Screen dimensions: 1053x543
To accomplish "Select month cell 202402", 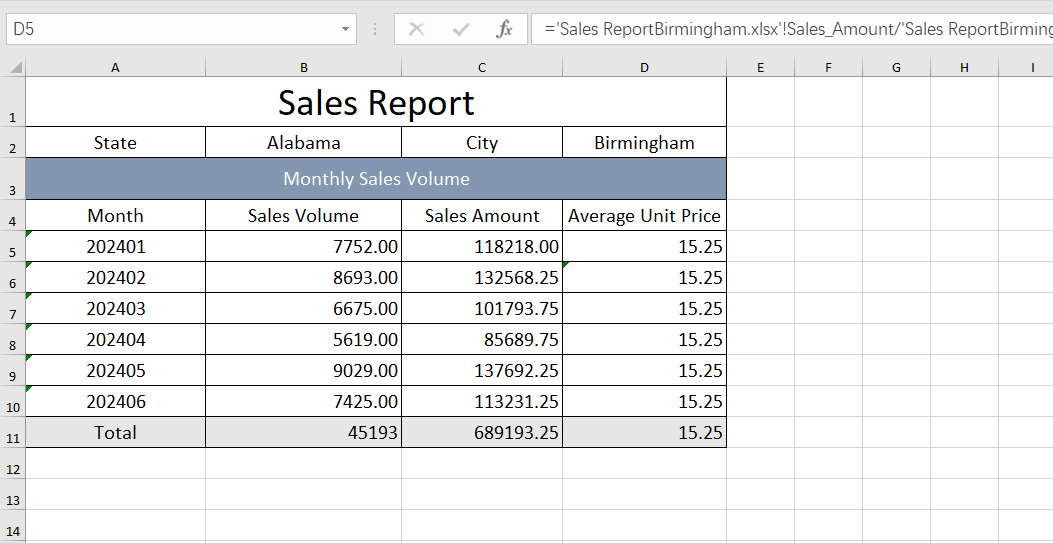I will click(x=116, y=277).
